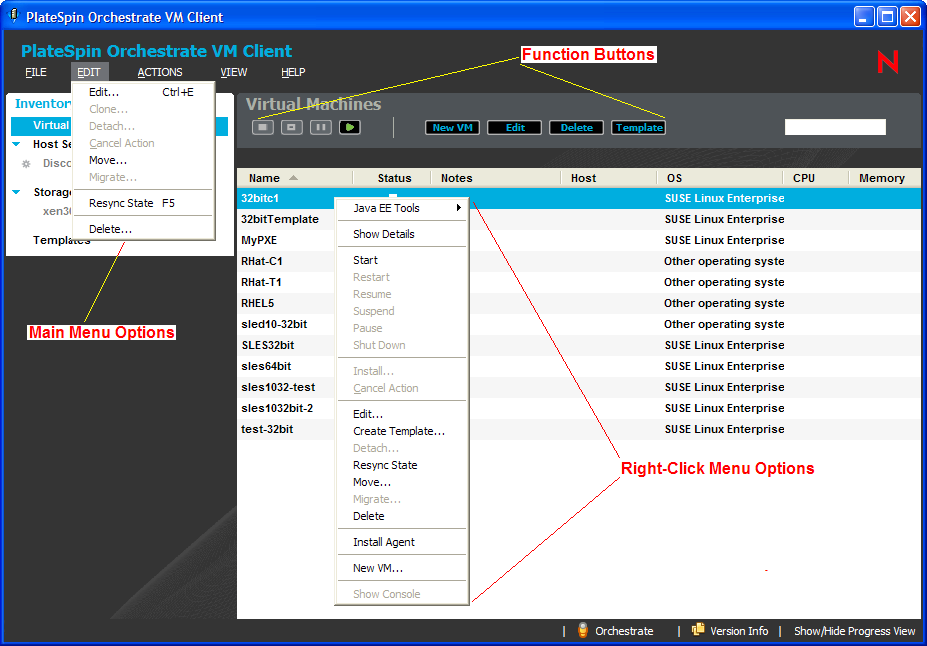Click the Status column header
Image resolution: width=927 pixels, height=646 pixels.
click(x=394, y=178)
